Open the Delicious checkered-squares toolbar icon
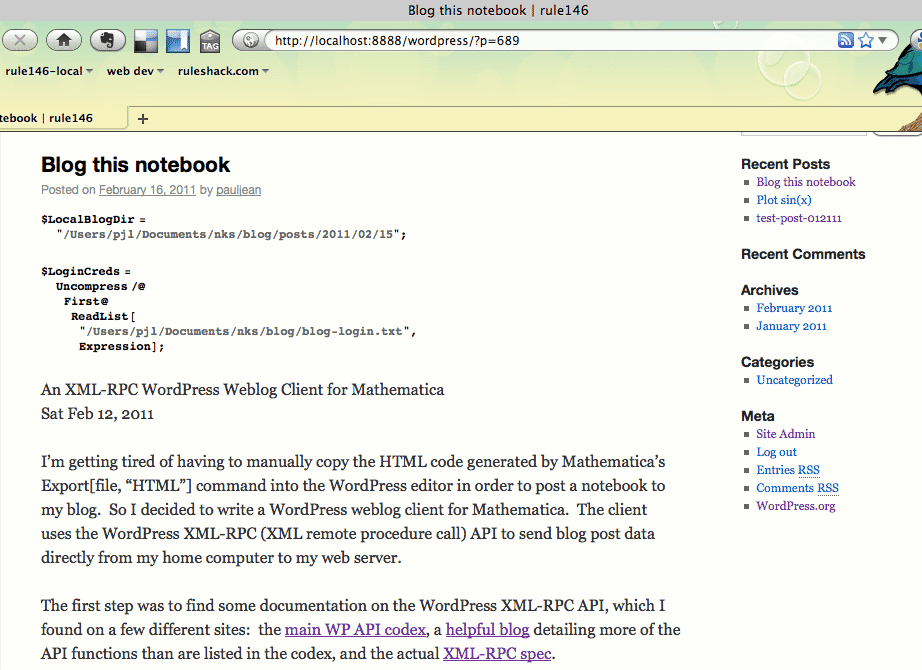The height and width of the screenshot is (670, 922). click(x=146, y=41)
